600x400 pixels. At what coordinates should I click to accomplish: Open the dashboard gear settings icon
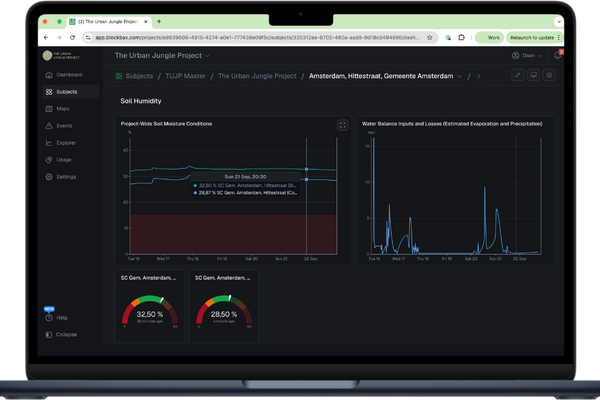549,75
